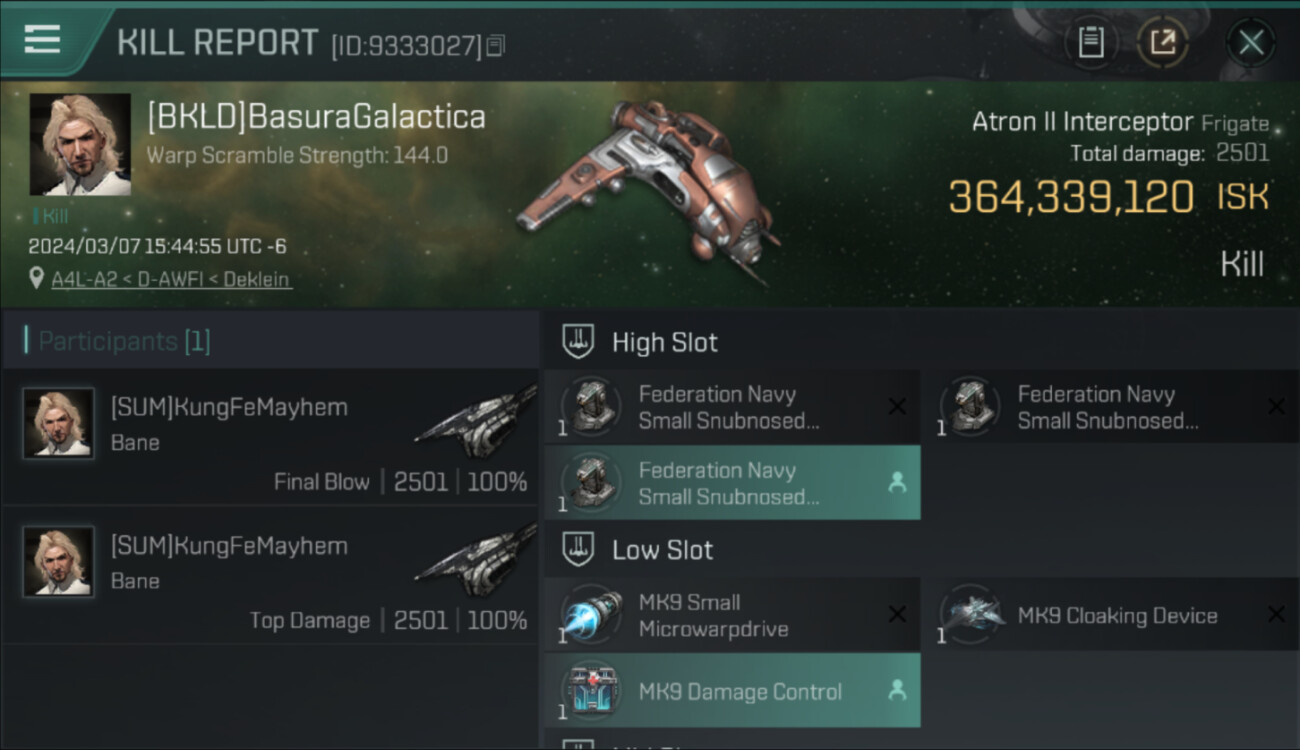Image resolution: width=1300 pixels, height=750 pixels.
Task: Open the hamburger menu
Action: coord(42,40)
